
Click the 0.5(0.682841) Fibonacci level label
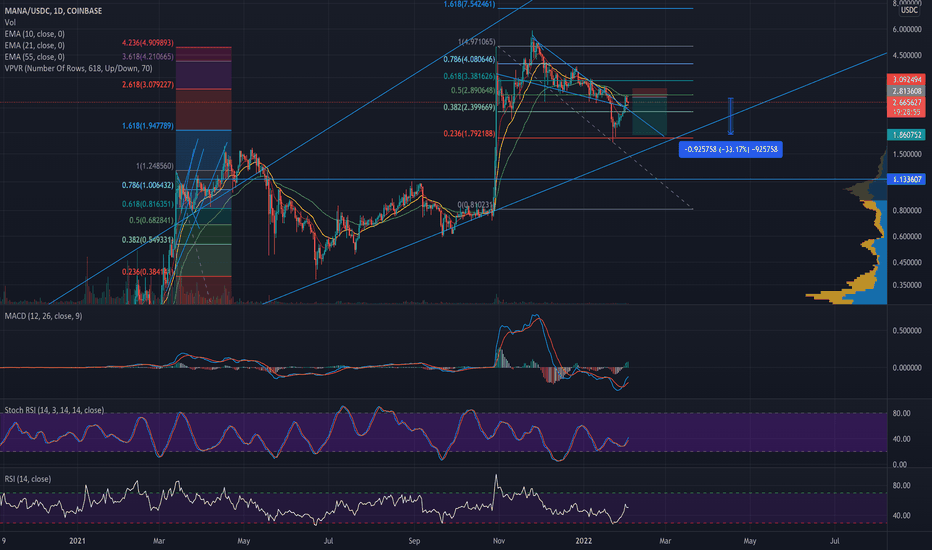(x=151, y=221)
